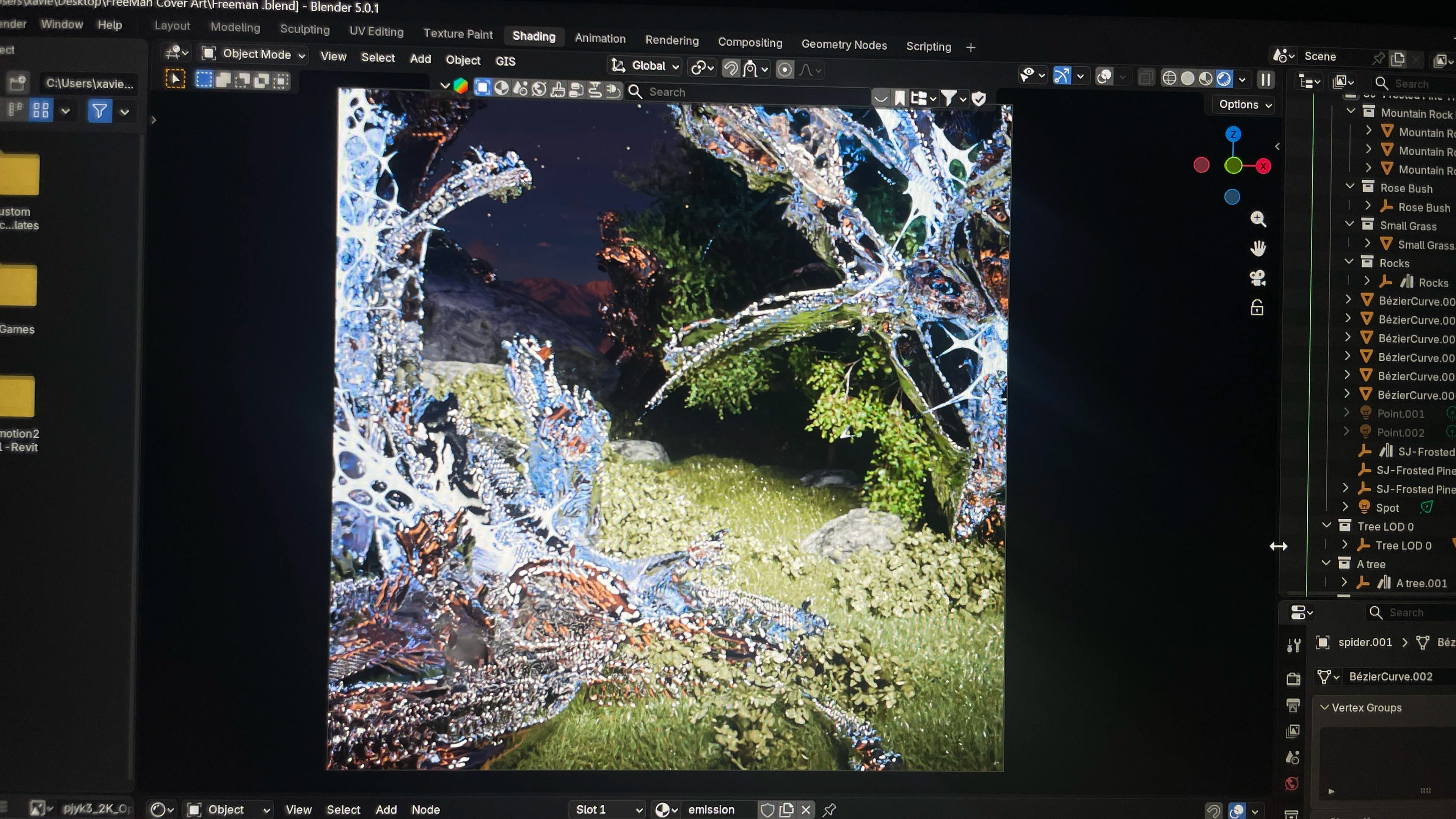Switch to the Modeling workspace tab
This screenshot has height=819, width=1456.
pyautogui.click(x=235, y=28)
